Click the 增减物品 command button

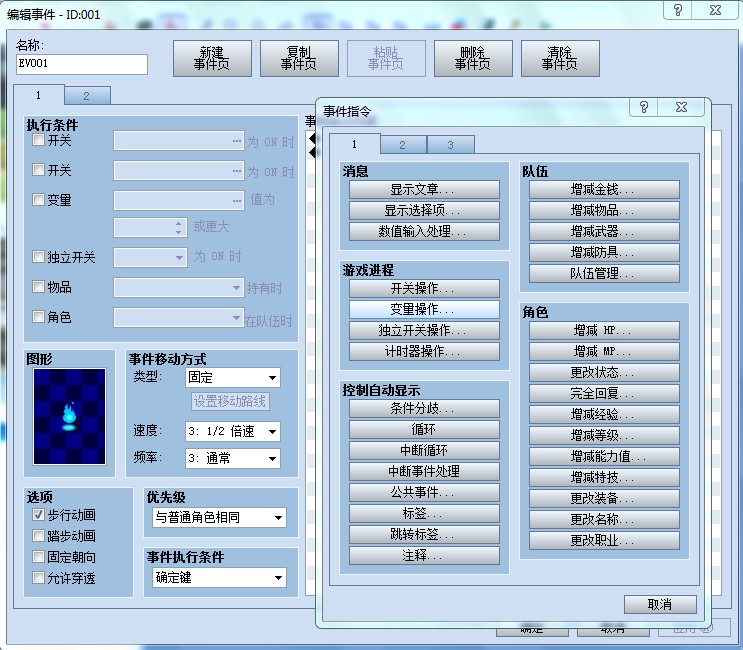tap(604, 210)
